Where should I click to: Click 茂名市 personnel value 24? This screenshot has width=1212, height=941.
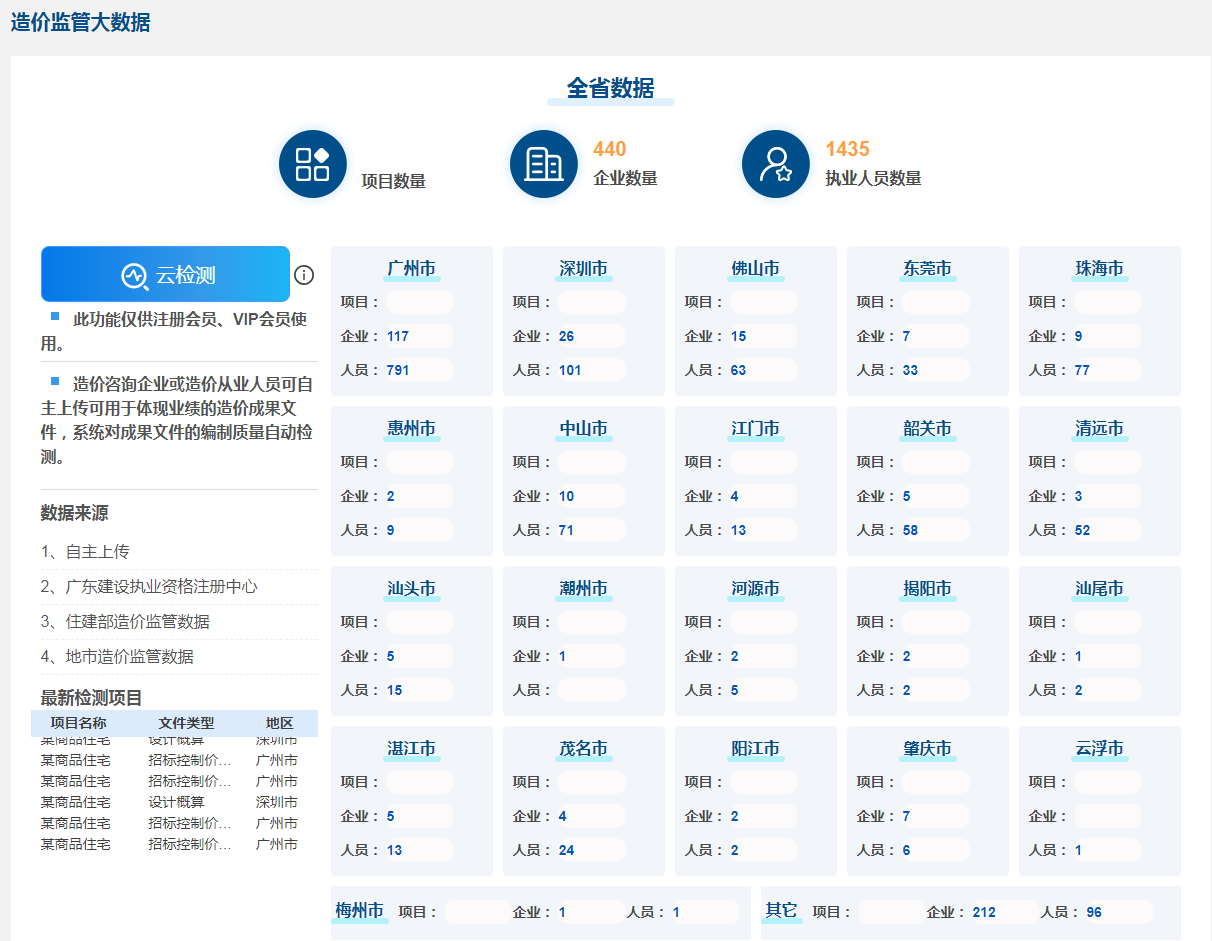pos(566,850)
